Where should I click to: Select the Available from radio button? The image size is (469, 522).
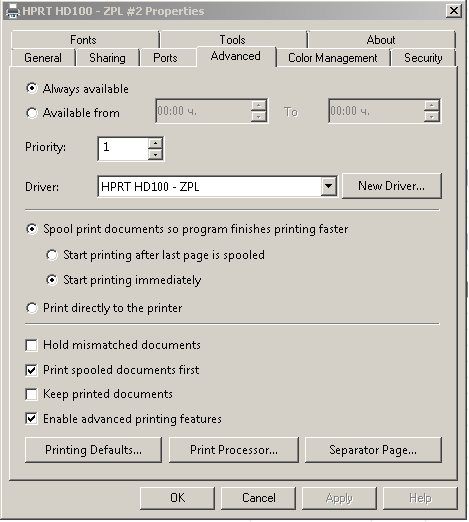32,113
